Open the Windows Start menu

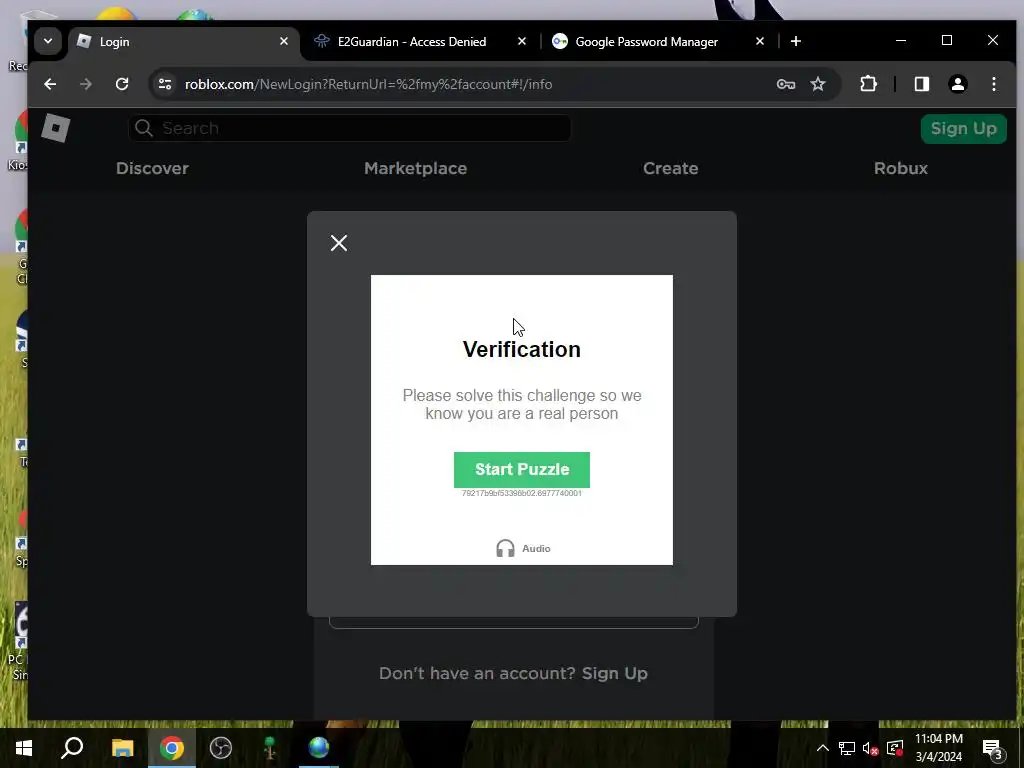pyautogui.click(x=24, y=748)
